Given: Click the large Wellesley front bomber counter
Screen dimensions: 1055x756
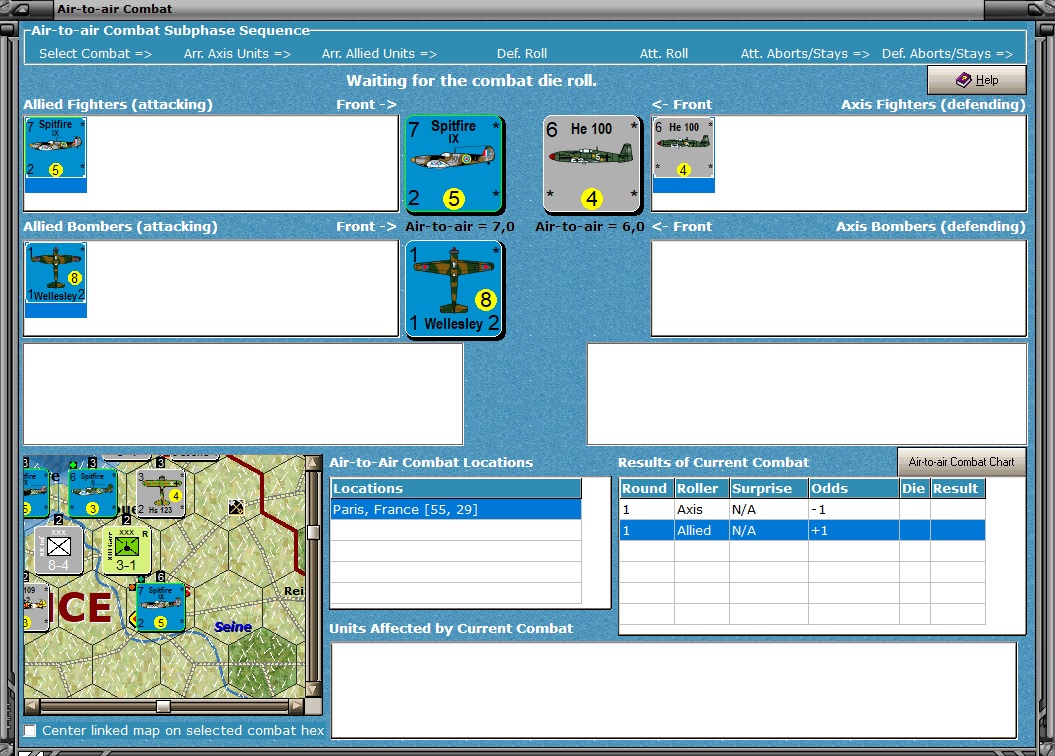Looking at the screenshot, I should (x=454, y=289).
